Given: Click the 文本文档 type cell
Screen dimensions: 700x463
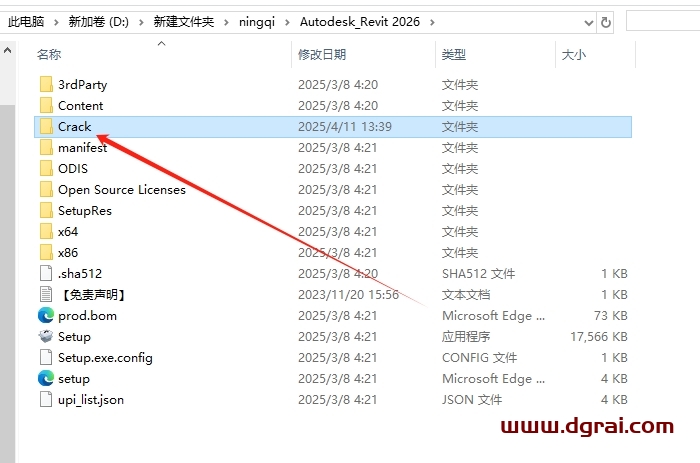Looking at the screenshot, I should click(x=466, y=295).
